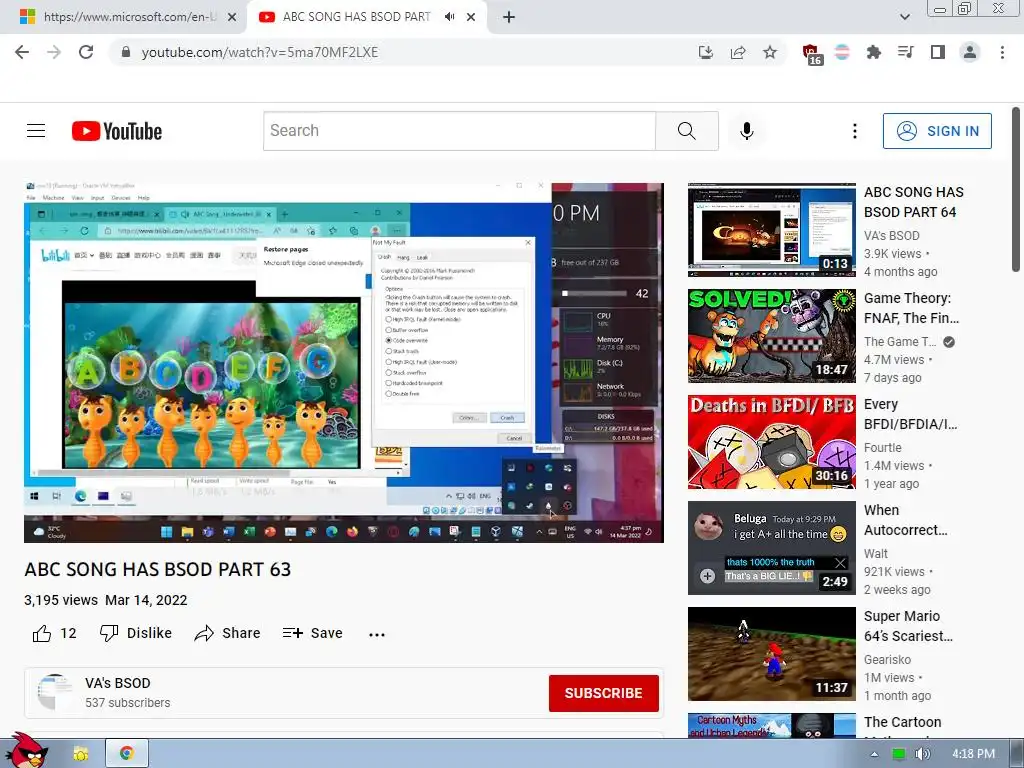Close the microsoft.com tab

click(x=232, y=17)
